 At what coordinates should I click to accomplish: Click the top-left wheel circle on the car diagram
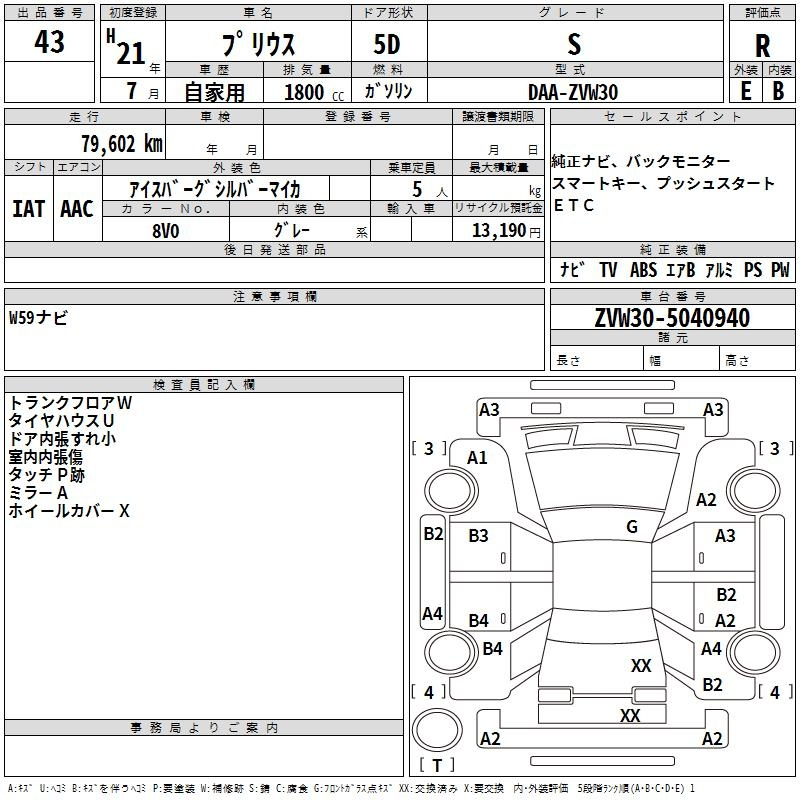pyautogui.click(x=446, y=490)
